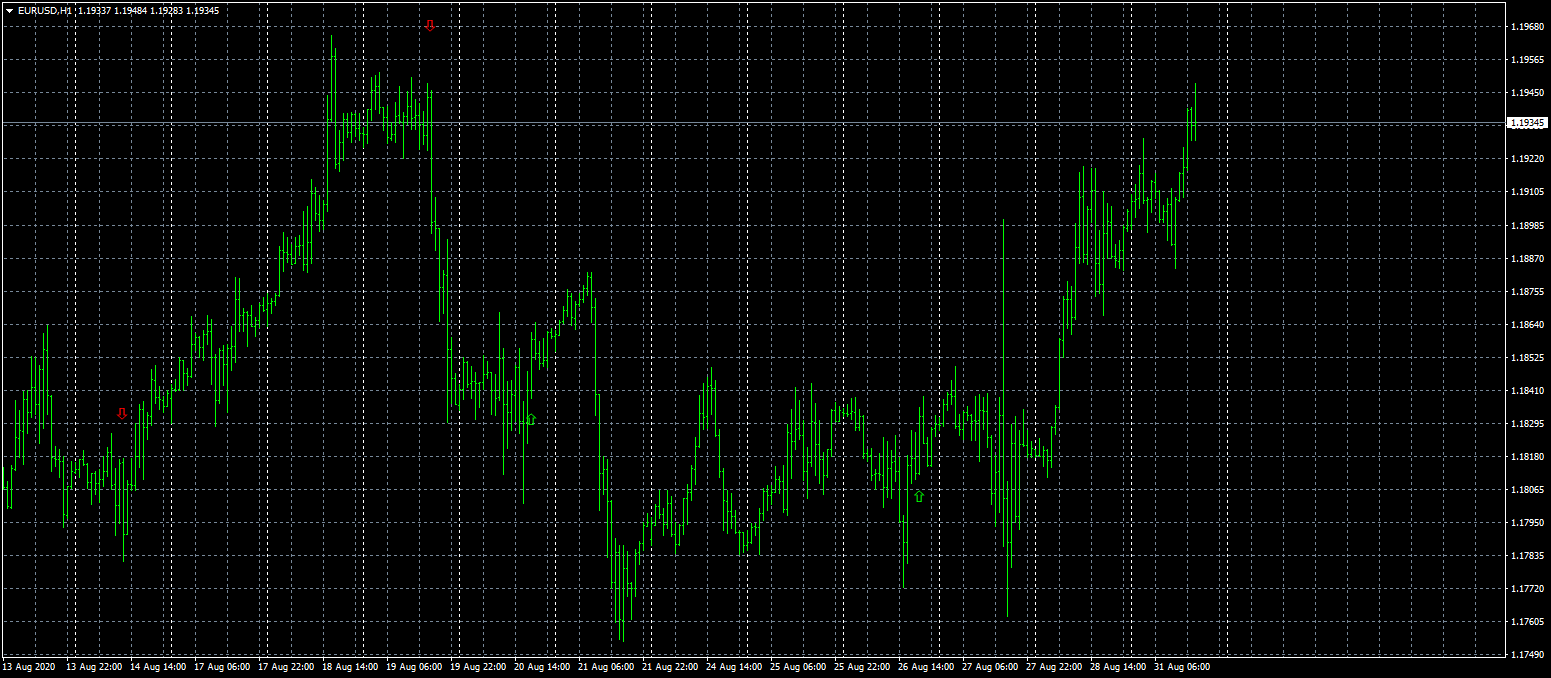Click time axis label 27 Aug 06:00
This screenshot has width=1551, height=678.
click(991, 666)
